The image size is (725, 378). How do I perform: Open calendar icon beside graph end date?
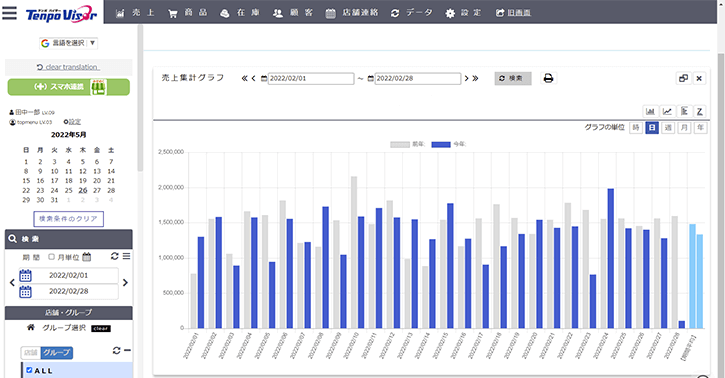click(371, 79)
